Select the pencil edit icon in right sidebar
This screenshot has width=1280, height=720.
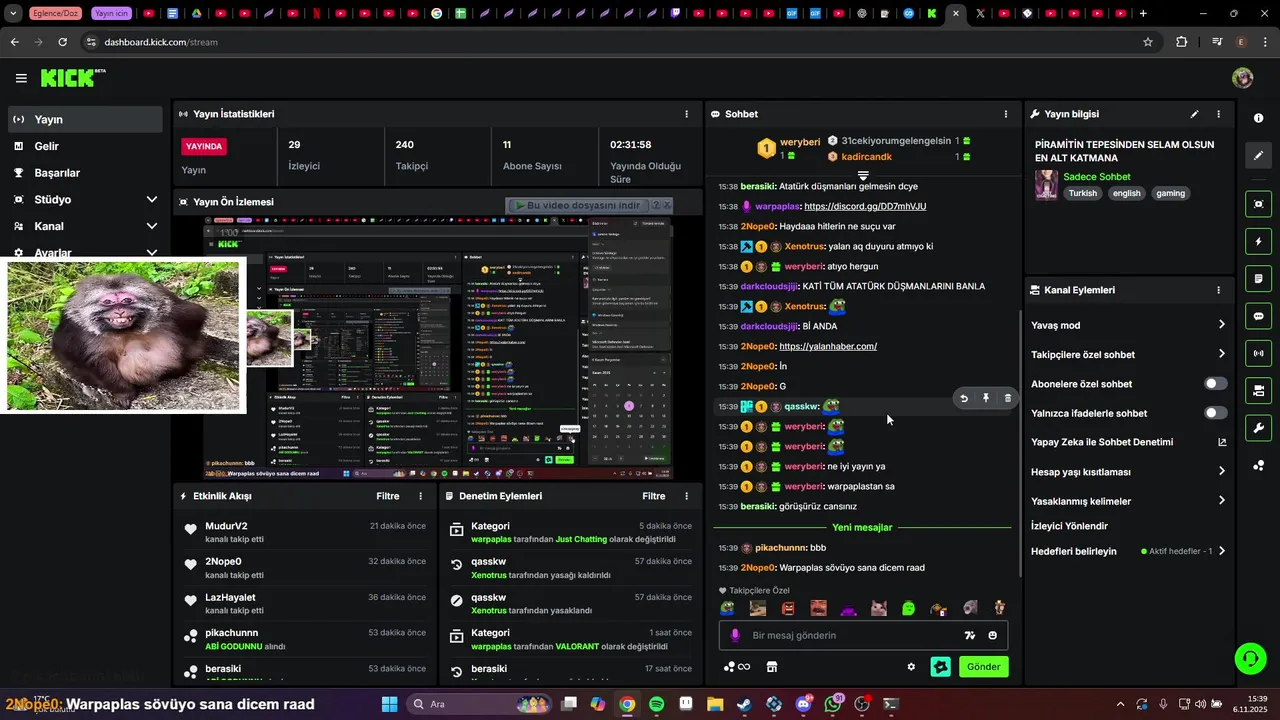1258,156
